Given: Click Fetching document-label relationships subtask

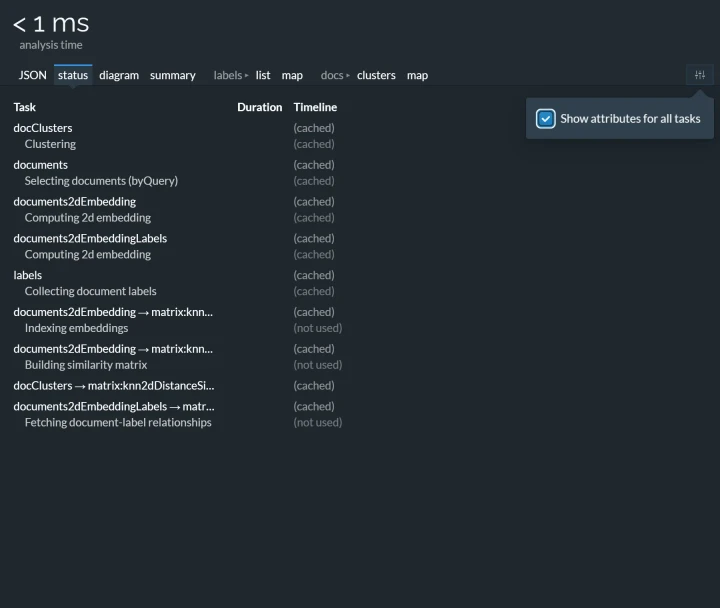Looking at the screenshot, I should [x=118, y=422].
